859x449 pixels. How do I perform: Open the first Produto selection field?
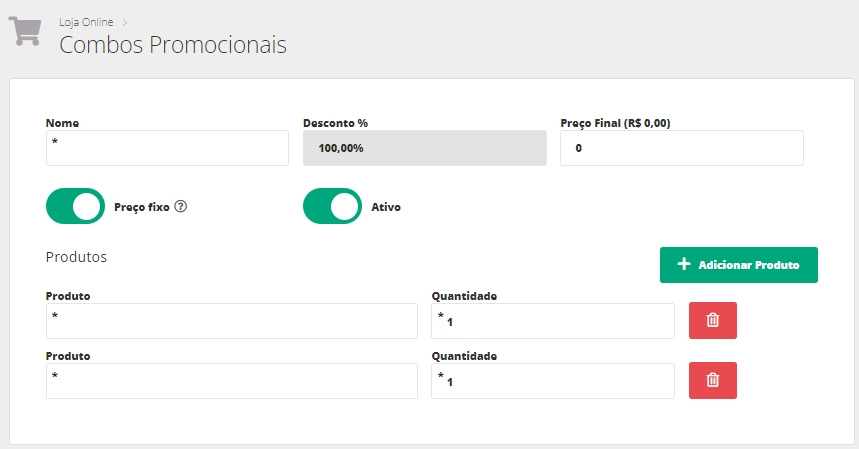231,321
